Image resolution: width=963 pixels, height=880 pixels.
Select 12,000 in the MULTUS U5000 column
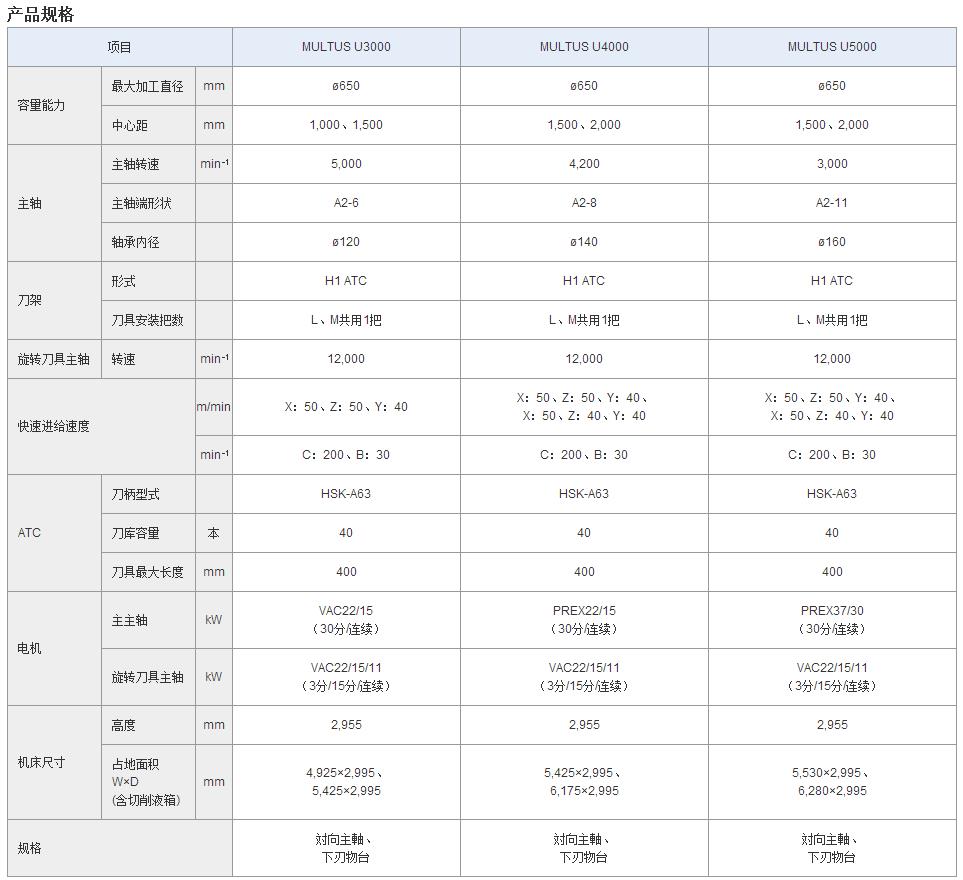click(832, 359)
